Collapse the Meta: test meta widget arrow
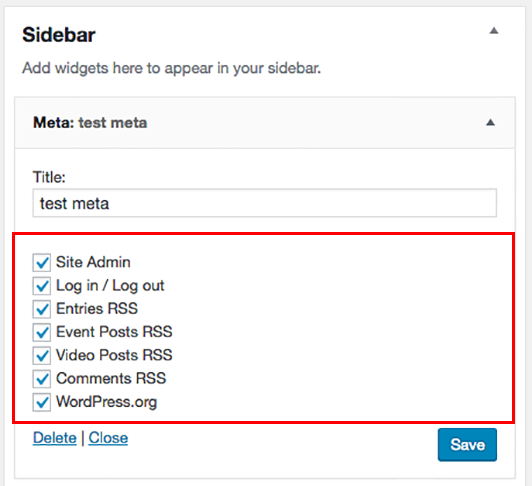The image size is (532, 486). coord(490,123)
